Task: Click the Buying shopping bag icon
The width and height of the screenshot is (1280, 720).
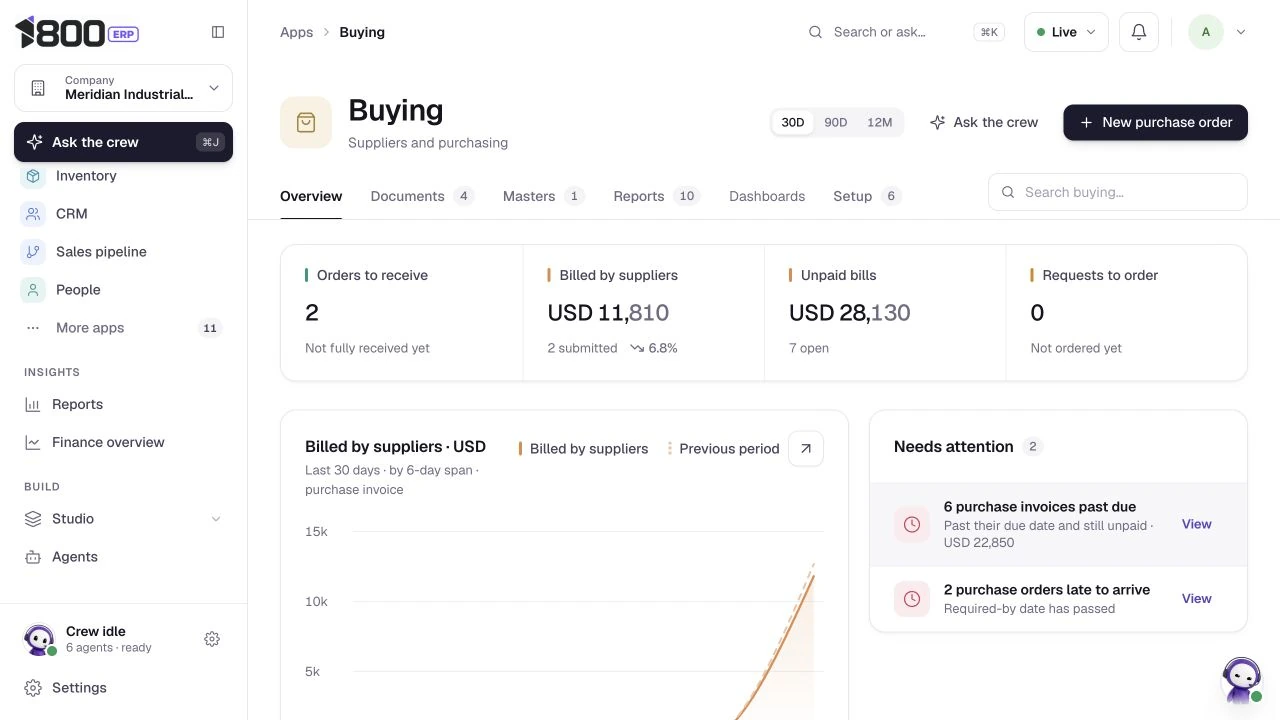Action: 306,122
